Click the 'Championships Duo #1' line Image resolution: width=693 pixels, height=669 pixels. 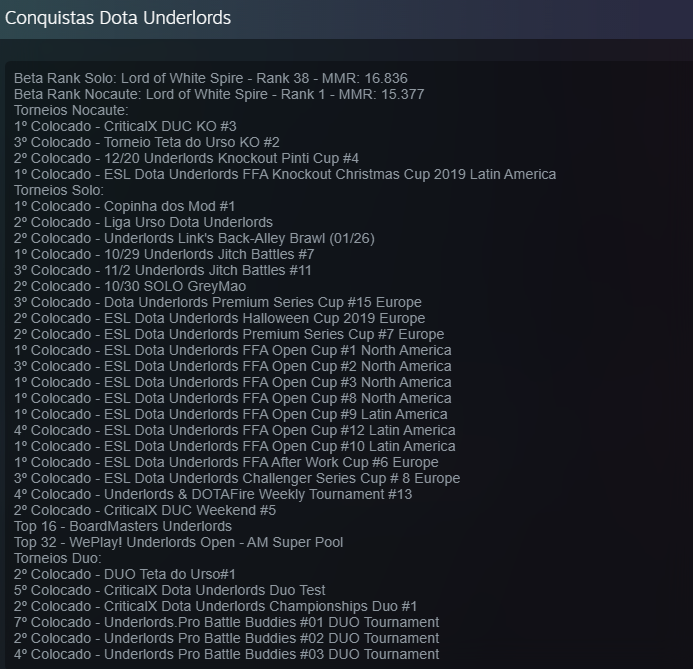click(216, 606)
